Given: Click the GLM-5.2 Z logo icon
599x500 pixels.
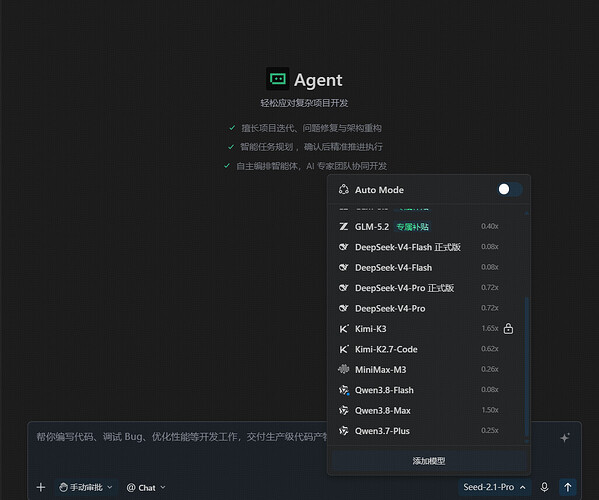Looking at the screenshot, I should coord(343,227).
